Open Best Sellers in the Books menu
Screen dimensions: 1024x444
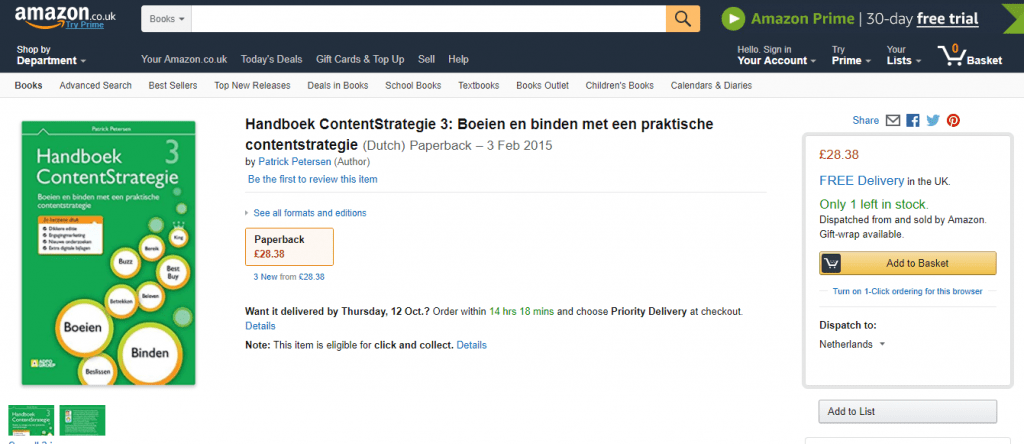click(x=173, y=85)
